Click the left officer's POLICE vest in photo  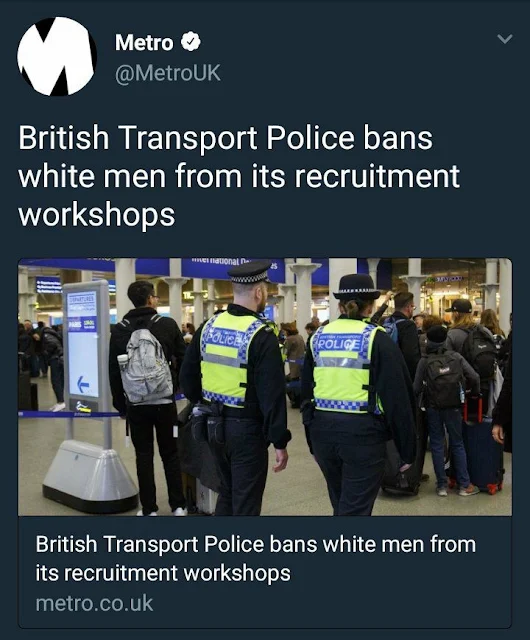229,360
